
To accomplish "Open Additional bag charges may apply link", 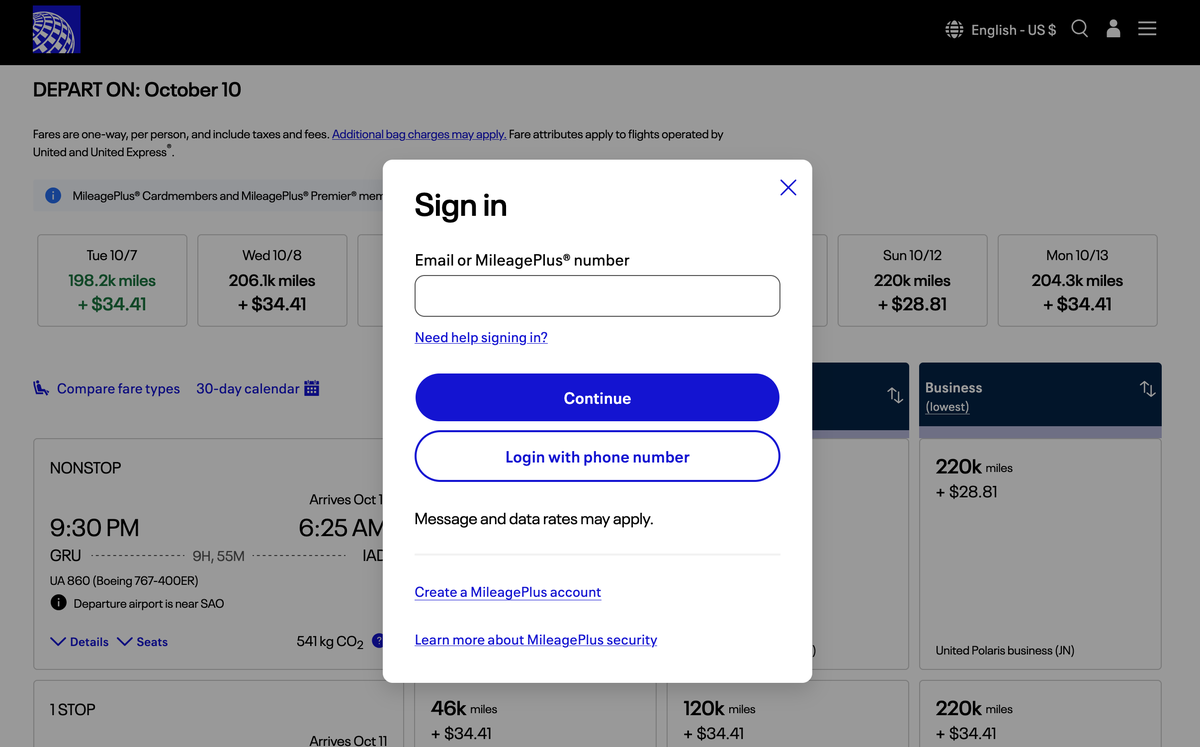I will (x=419, y=134).
